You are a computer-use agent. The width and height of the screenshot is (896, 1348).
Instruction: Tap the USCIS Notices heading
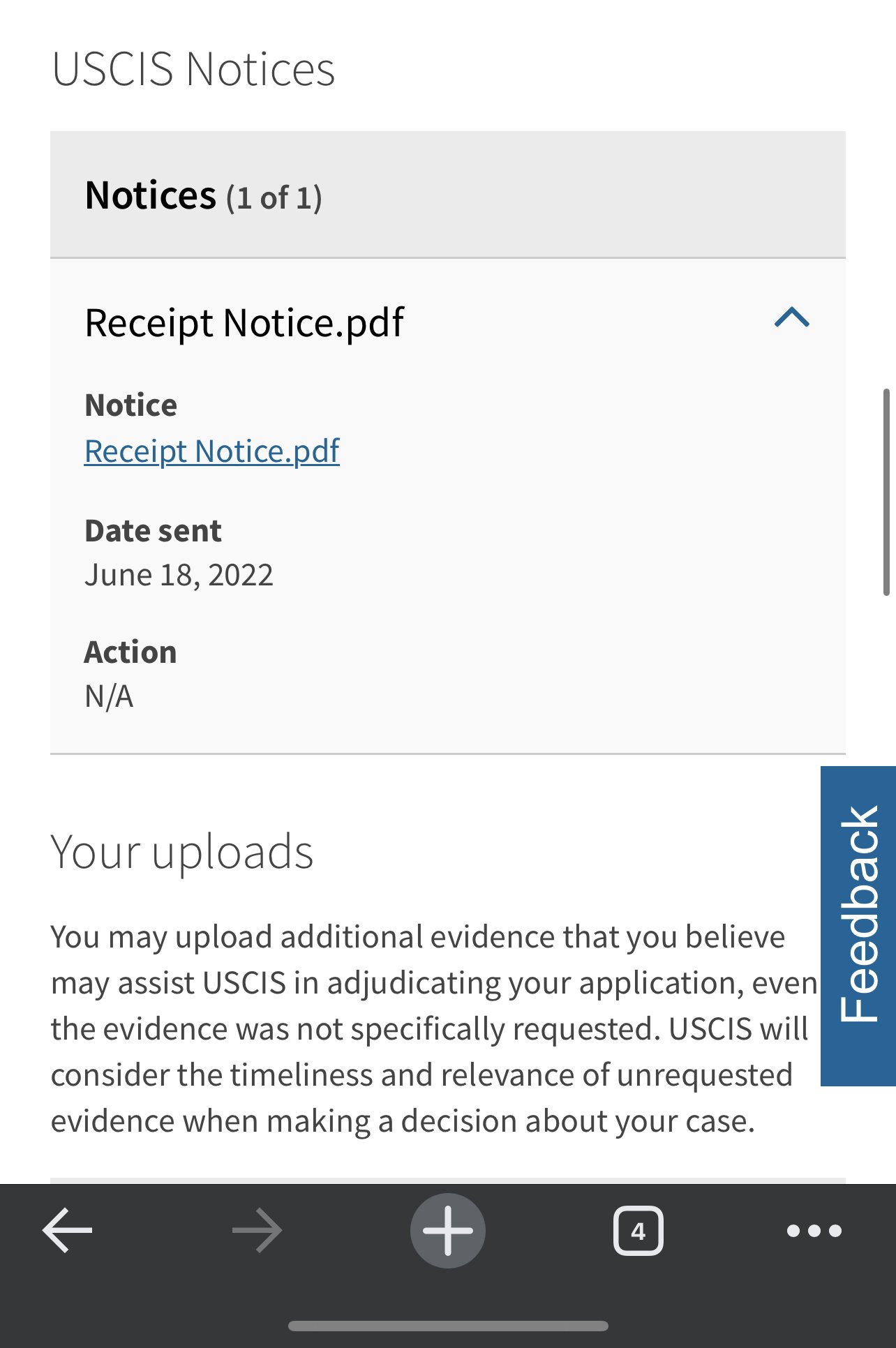pos(193,69)
